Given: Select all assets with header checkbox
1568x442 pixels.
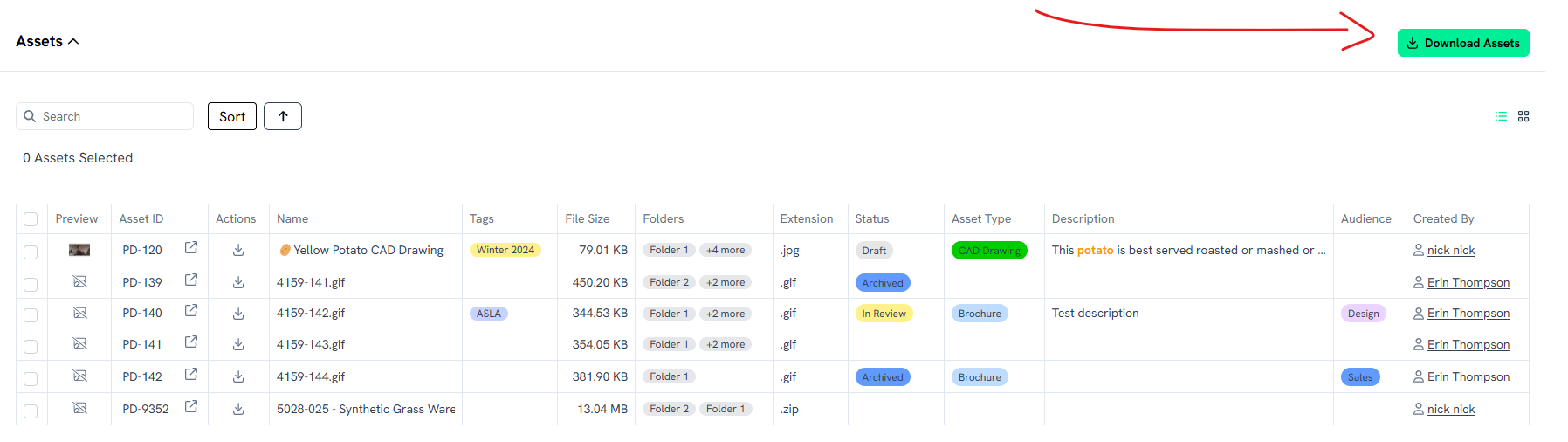Looking at the screenshot, I should [31, 219].
